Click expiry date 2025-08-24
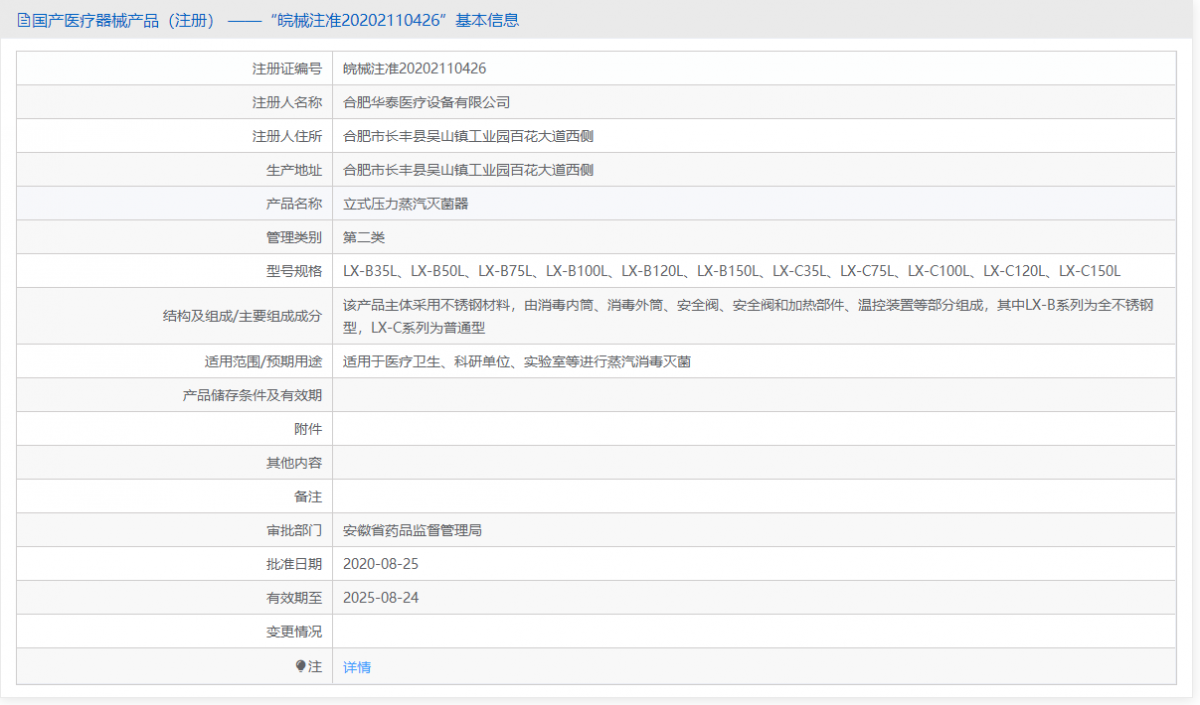Image resolution: width=1200 pixels, height=705 pixels. pyautogui.click(x=381, y=598)
